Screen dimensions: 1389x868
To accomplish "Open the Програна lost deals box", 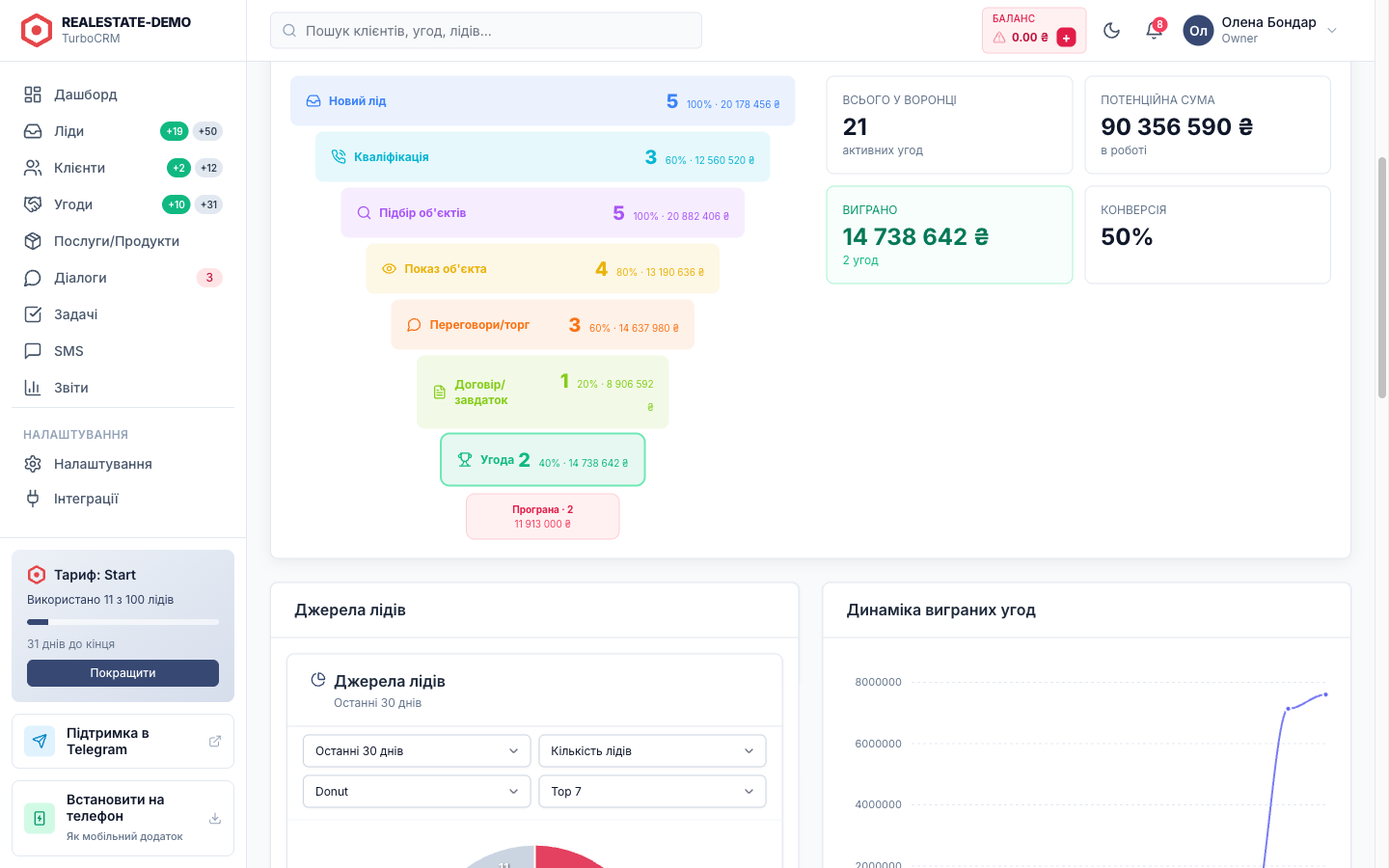I will (543, 517).
